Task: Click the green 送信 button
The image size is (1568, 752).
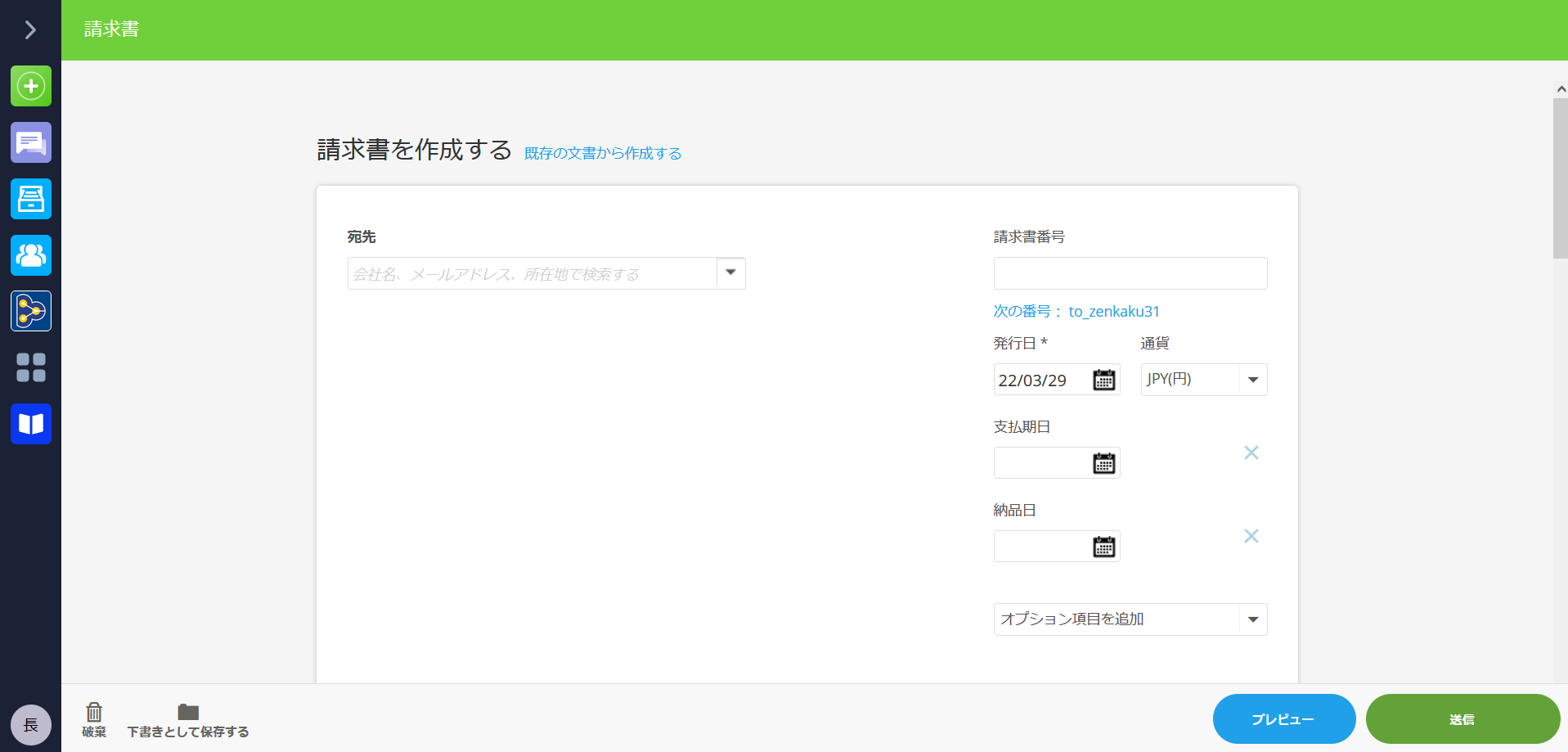Action: click(x=1462, y=719)
